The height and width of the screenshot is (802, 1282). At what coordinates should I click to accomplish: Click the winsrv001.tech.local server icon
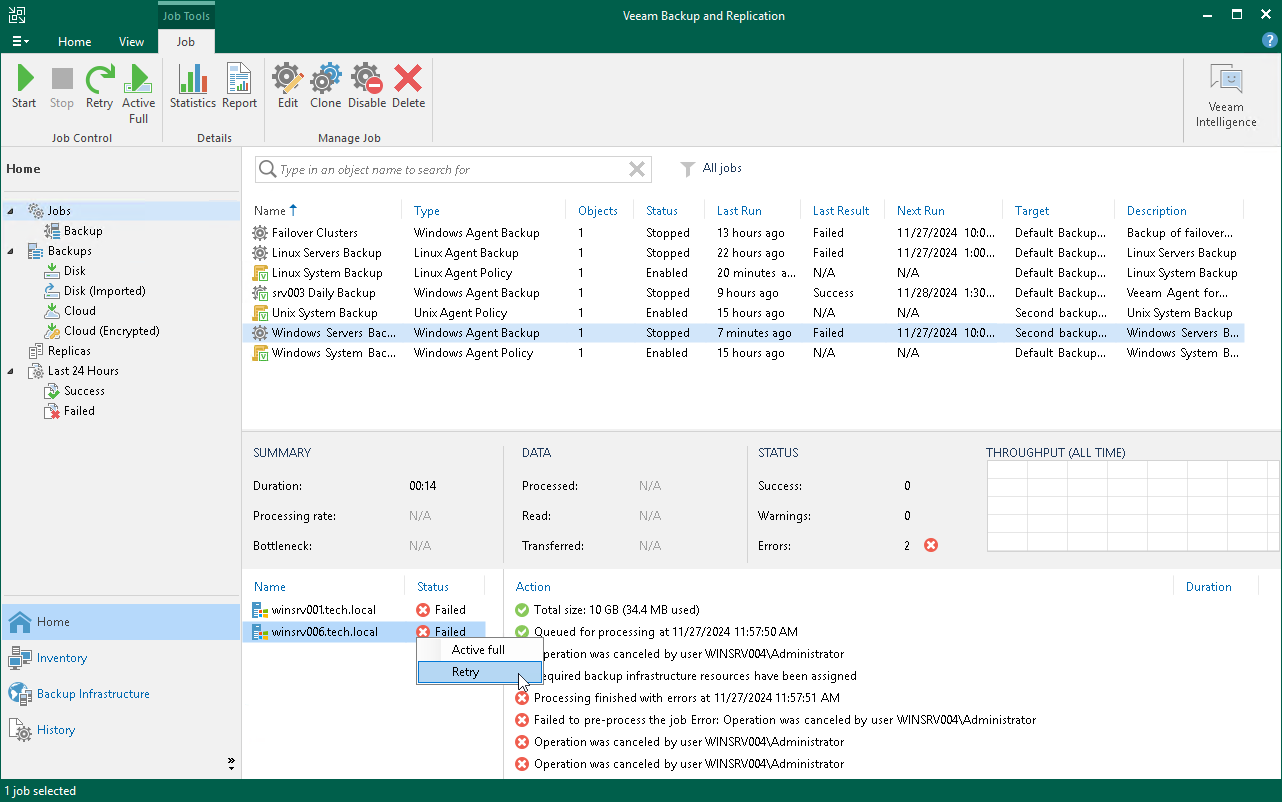(x=260, y=610)
